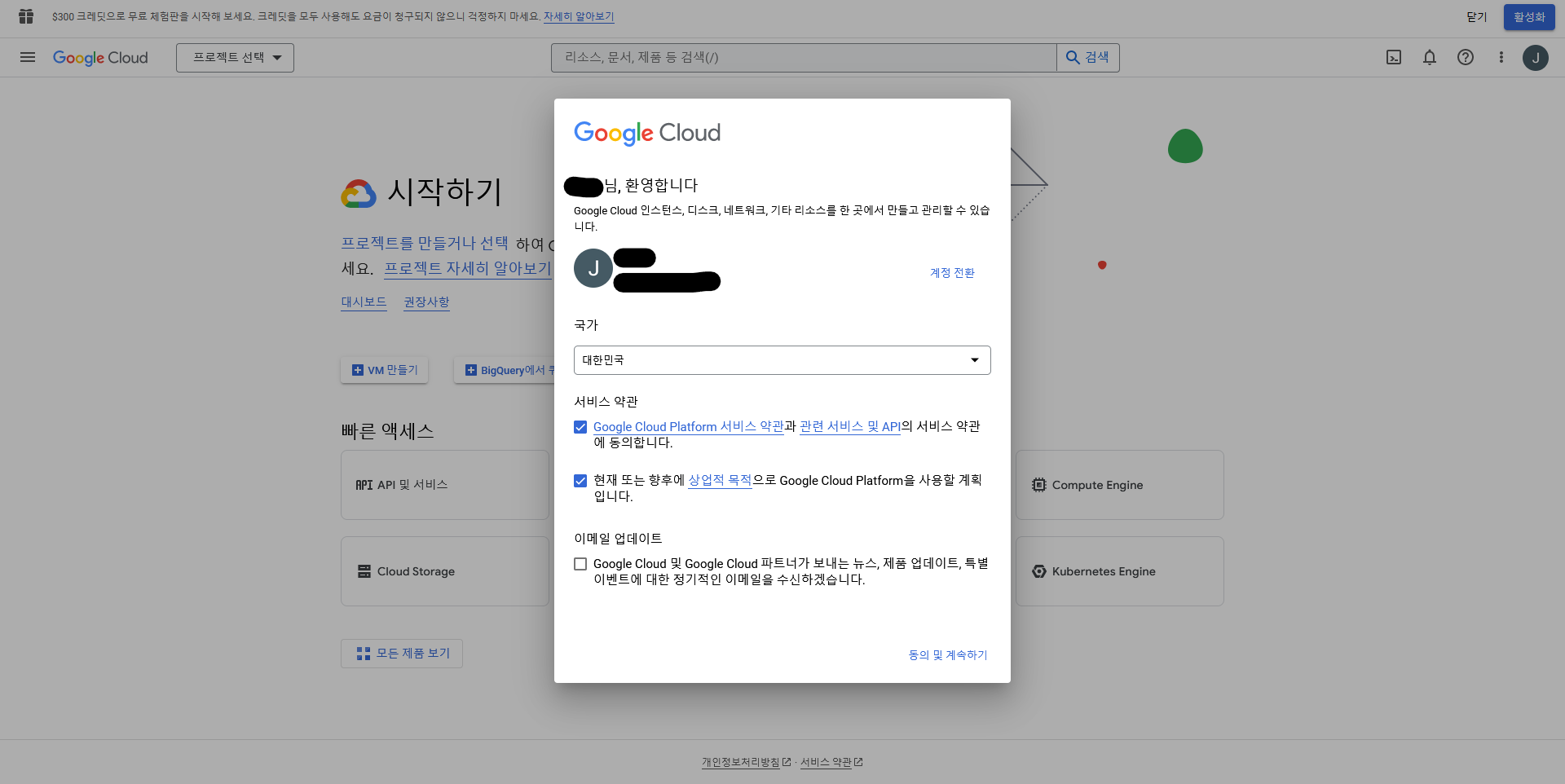Open the three-dot settings menu
Image resolution: width=1565 pixels, height=784 pixels.
pyautogui.click(x=1501, y=57)
